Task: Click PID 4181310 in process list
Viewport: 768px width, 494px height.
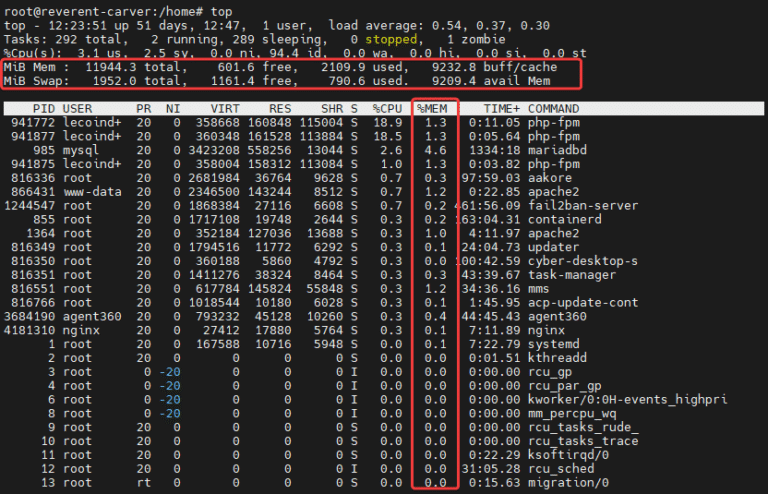Action: coord(29,330)
